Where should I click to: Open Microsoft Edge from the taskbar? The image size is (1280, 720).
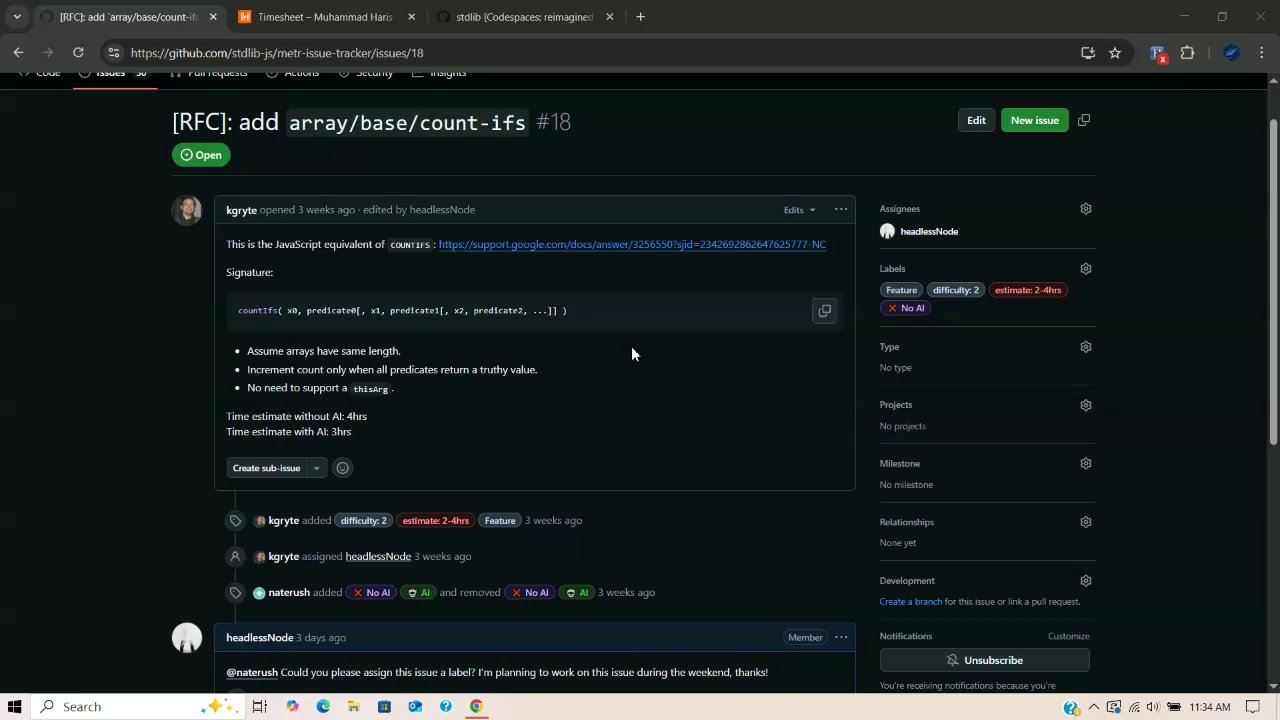click(x=323, y=707)
